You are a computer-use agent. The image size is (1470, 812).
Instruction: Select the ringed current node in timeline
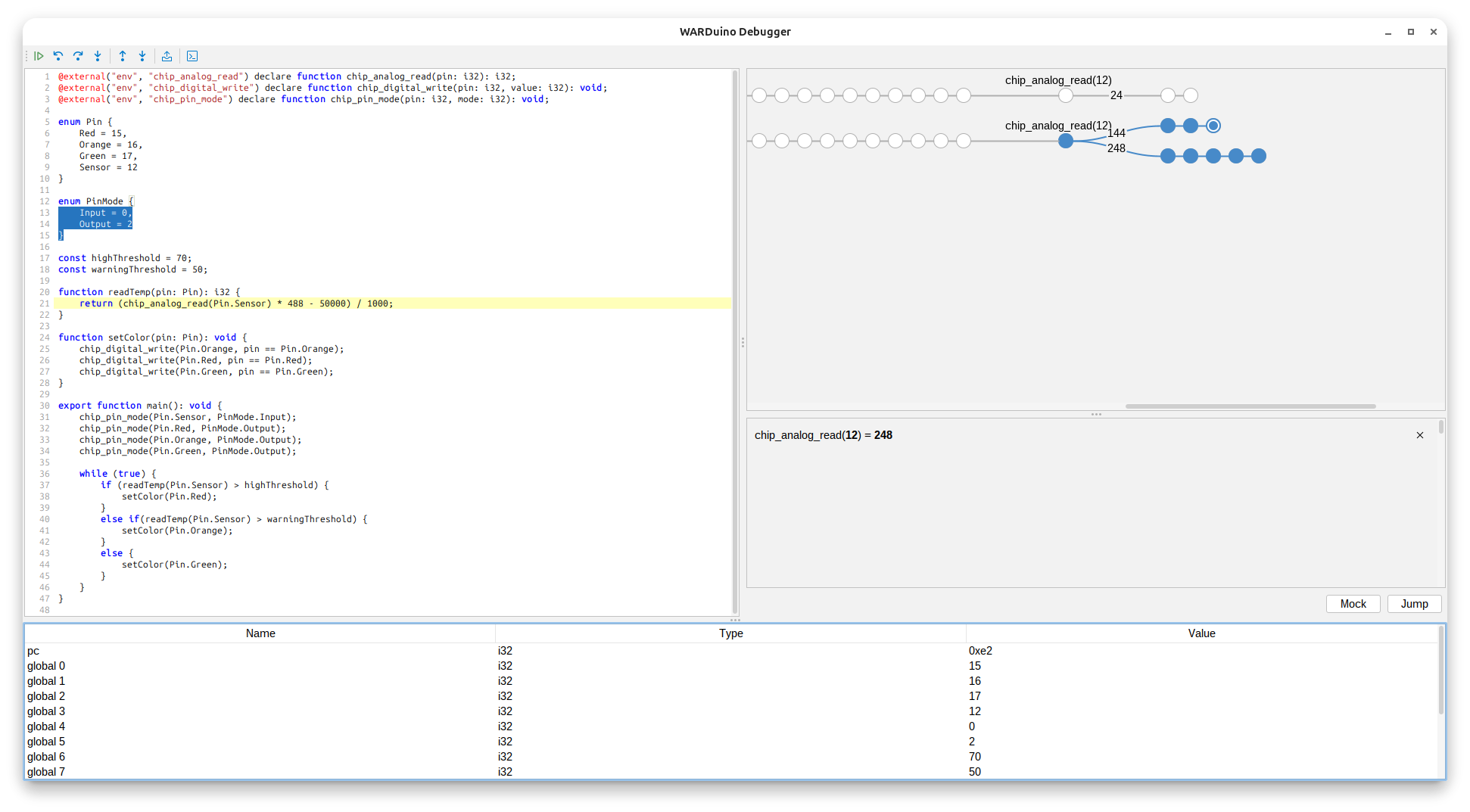(1213, 126)
